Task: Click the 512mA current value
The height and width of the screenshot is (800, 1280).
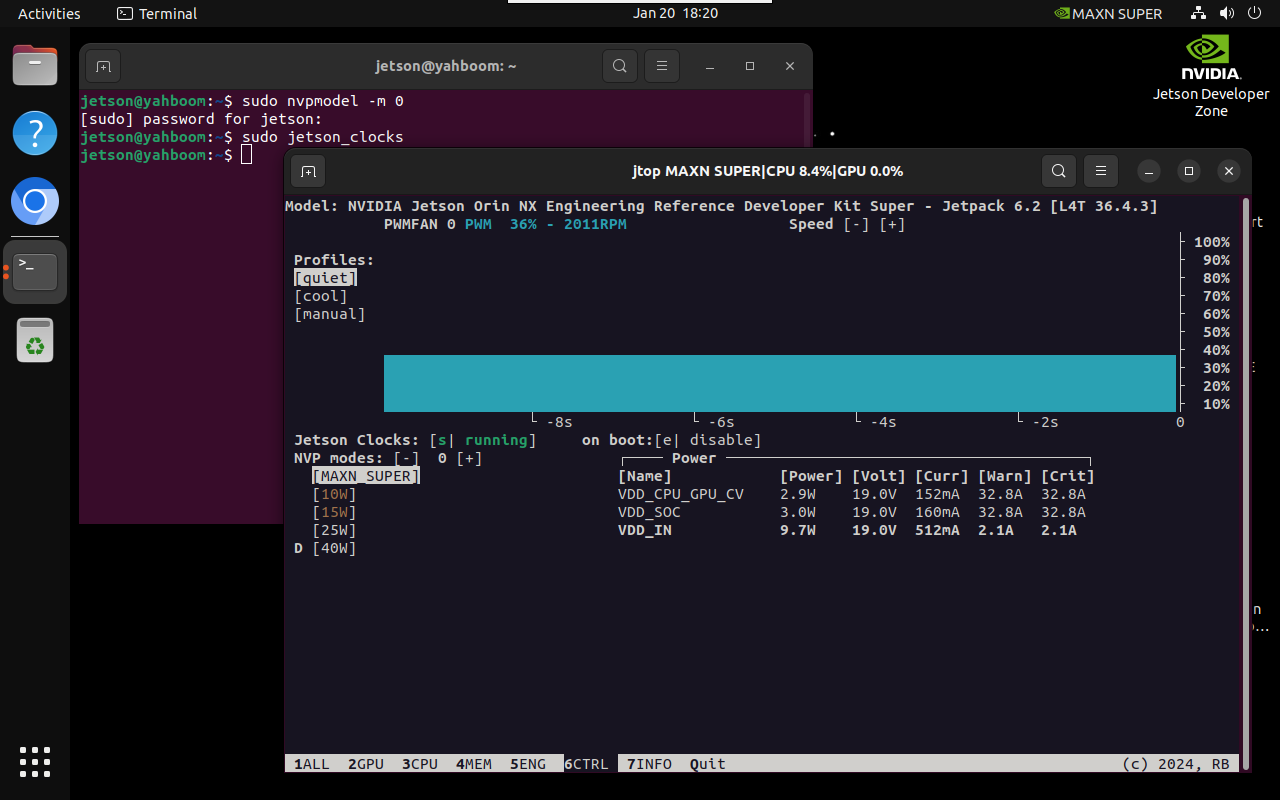Action: pos(937,530)
